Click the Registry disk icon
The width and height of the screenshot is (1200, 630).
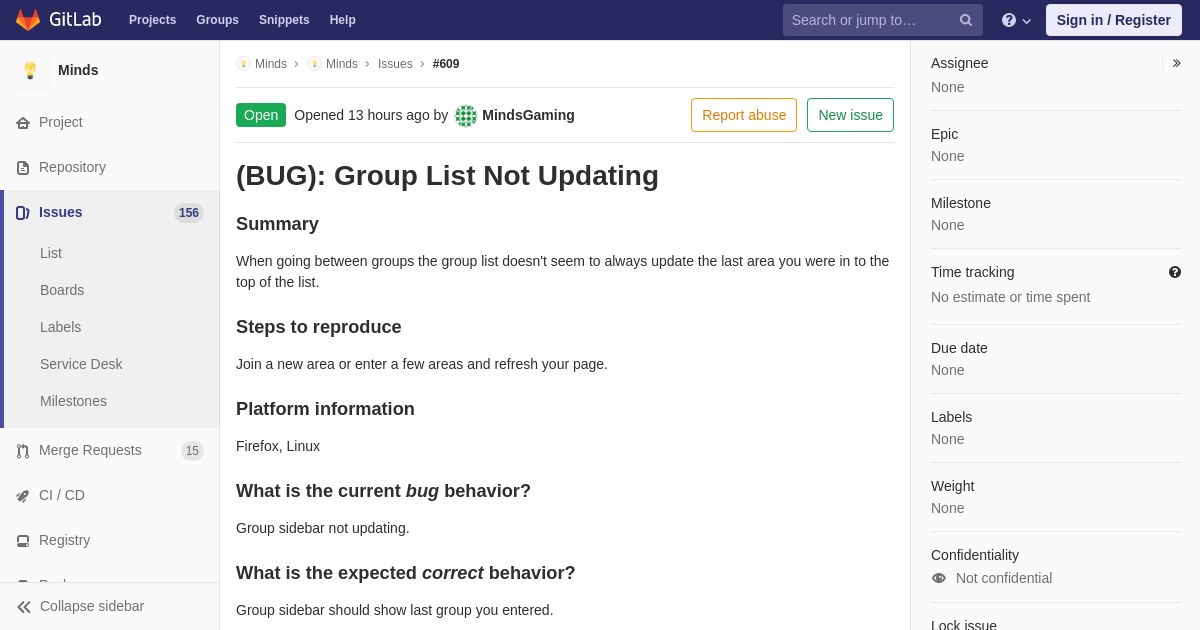click(23, 541)
